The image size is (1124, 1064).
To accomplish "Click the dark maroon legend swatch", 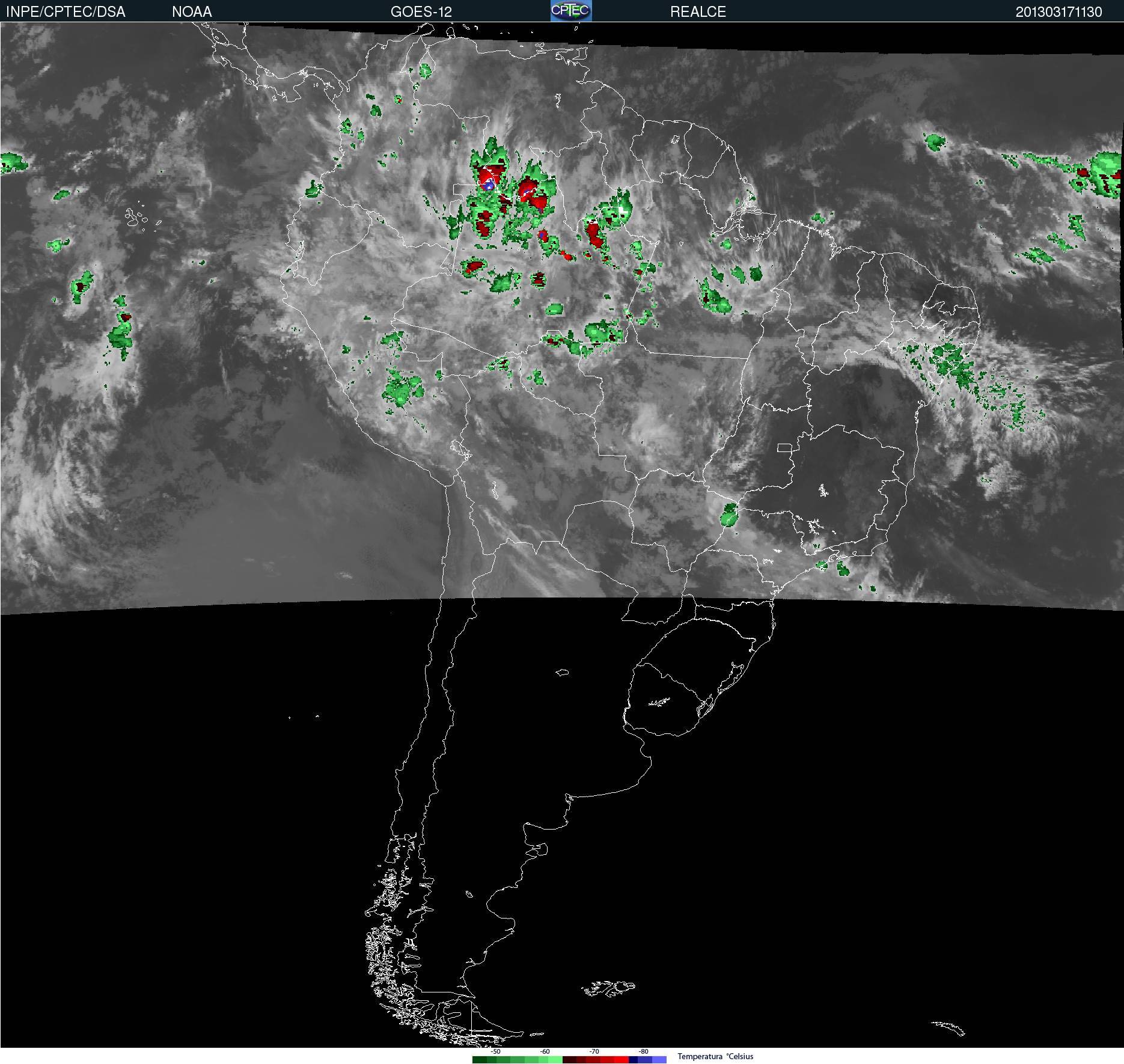I will (x=569, y=1060).
